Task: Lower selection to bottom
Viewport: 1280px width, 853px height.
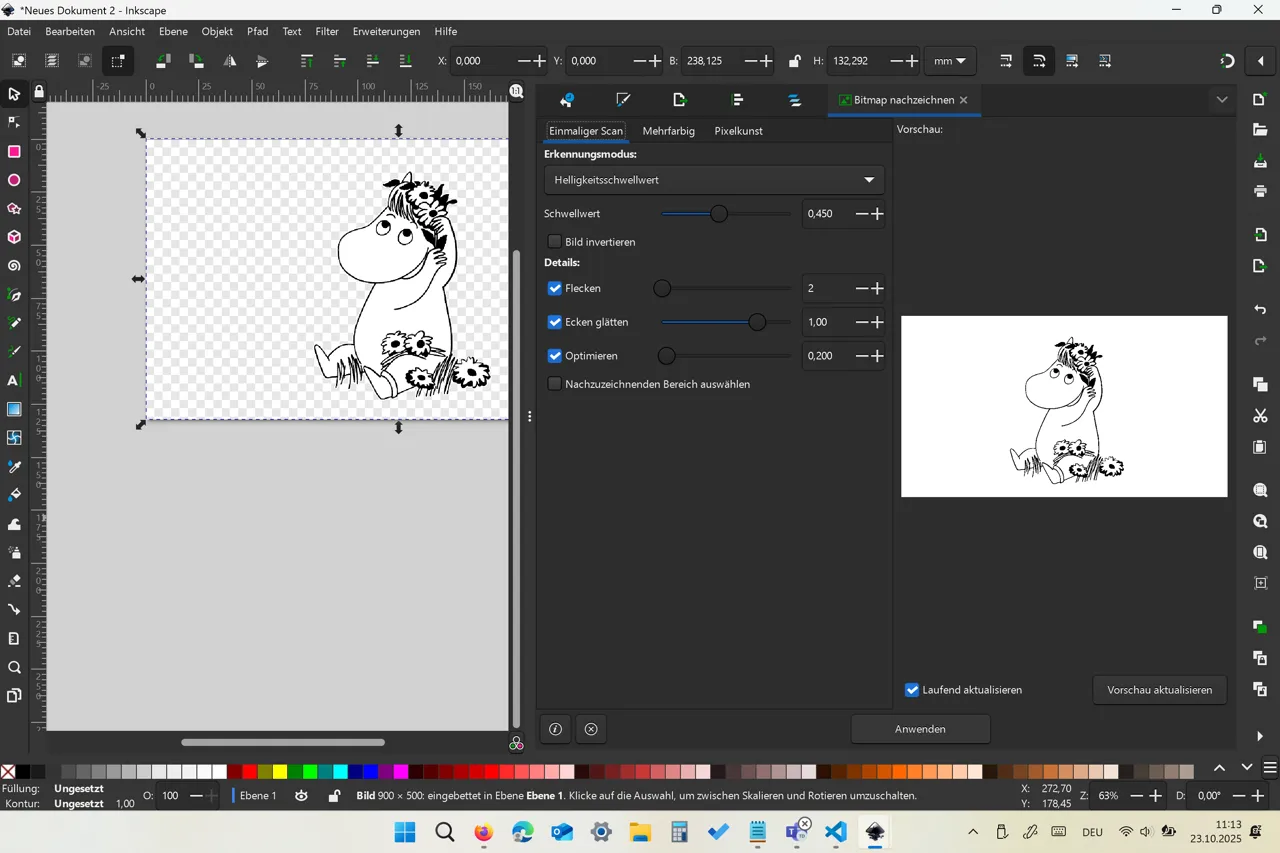Action: pos(405,61)
